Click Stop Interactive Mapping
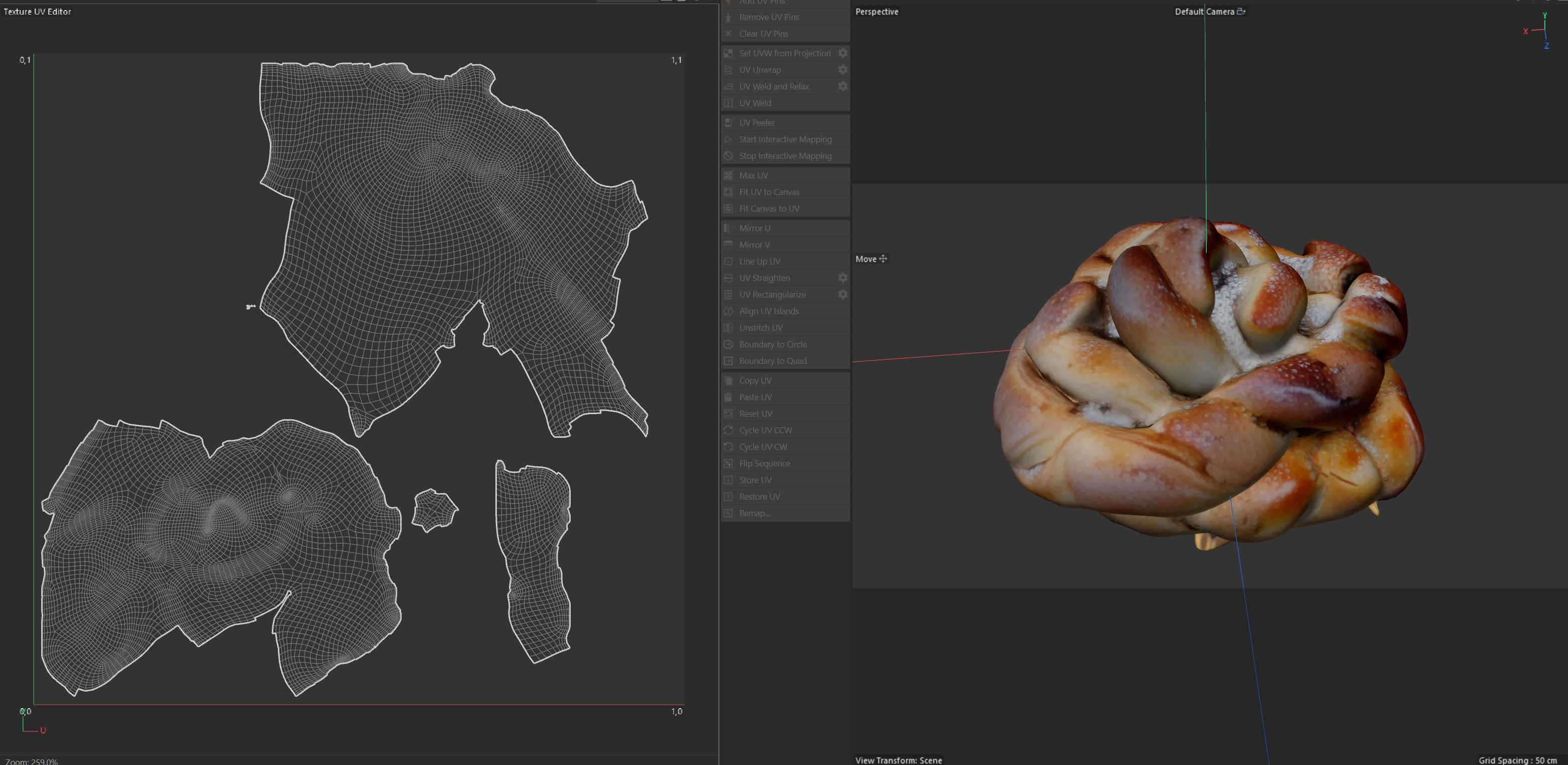This screenshot has height=765, width=1568. [785, 156]
